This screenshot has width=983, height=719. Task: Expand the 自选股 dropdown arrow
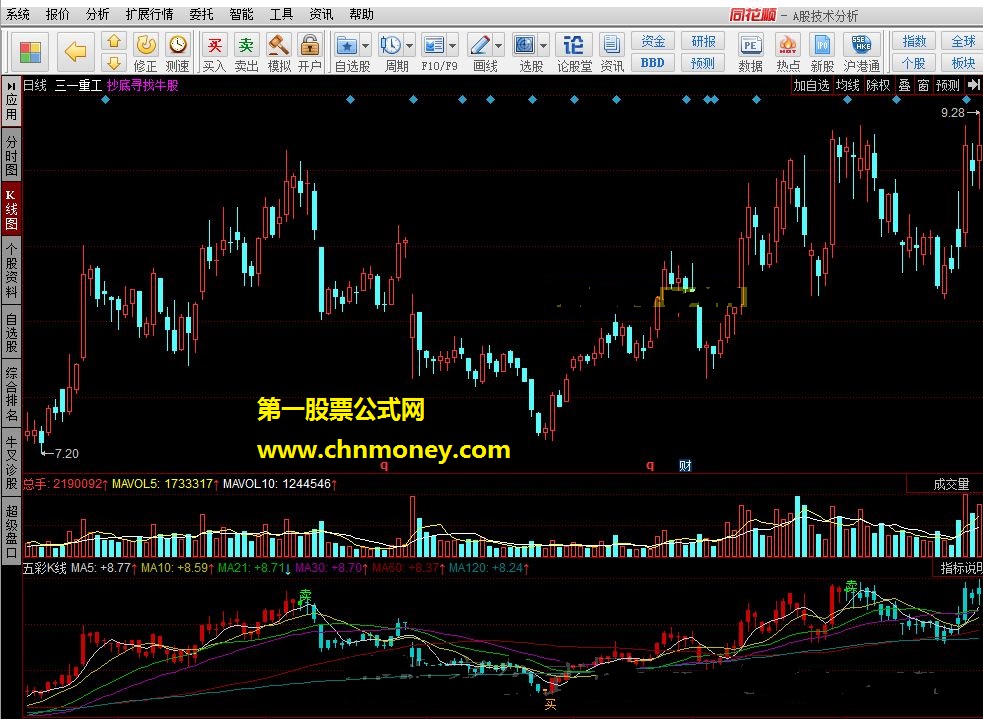[365, 46]
